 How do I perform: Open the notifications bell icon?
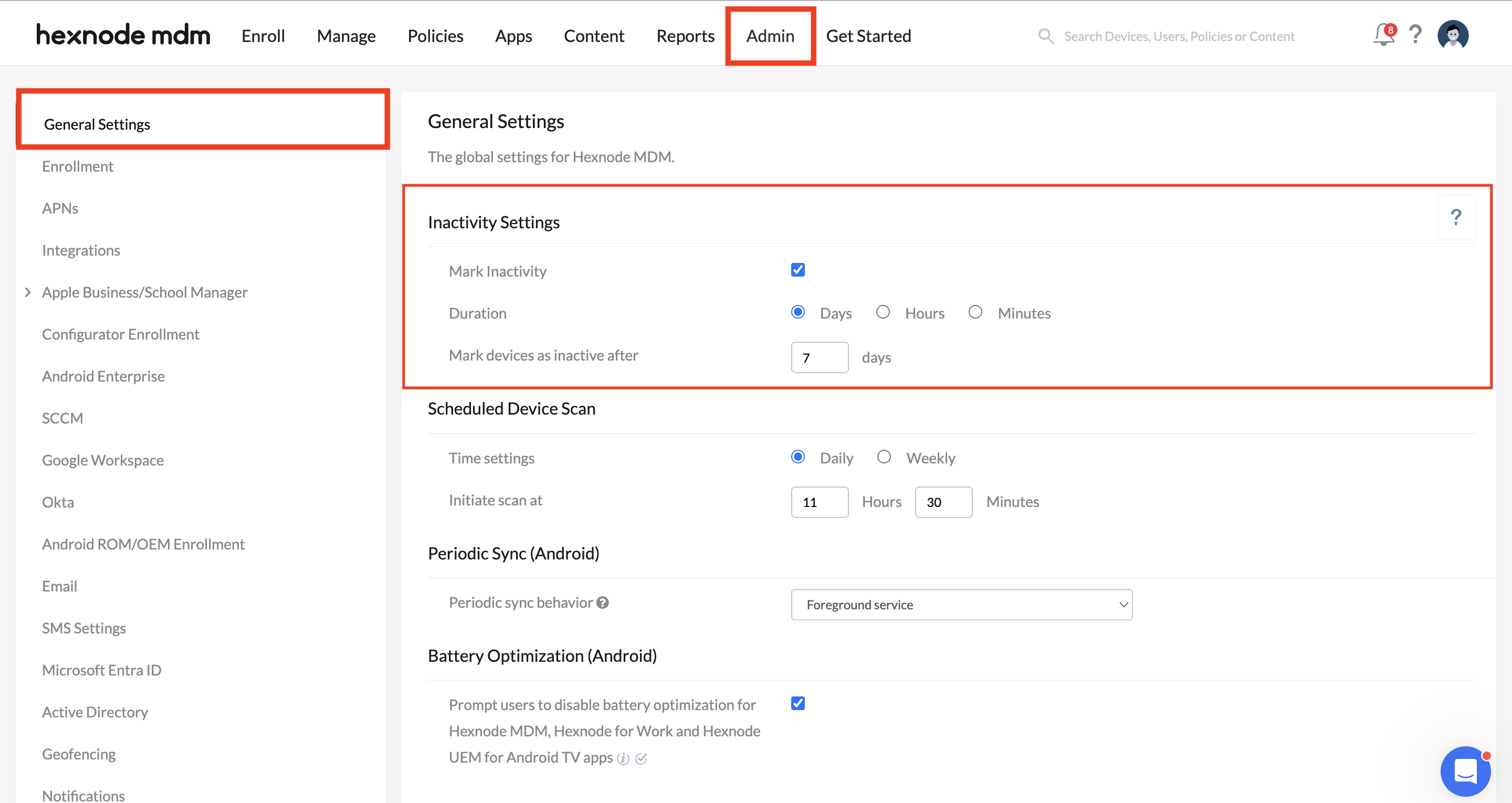(1384, 35)
